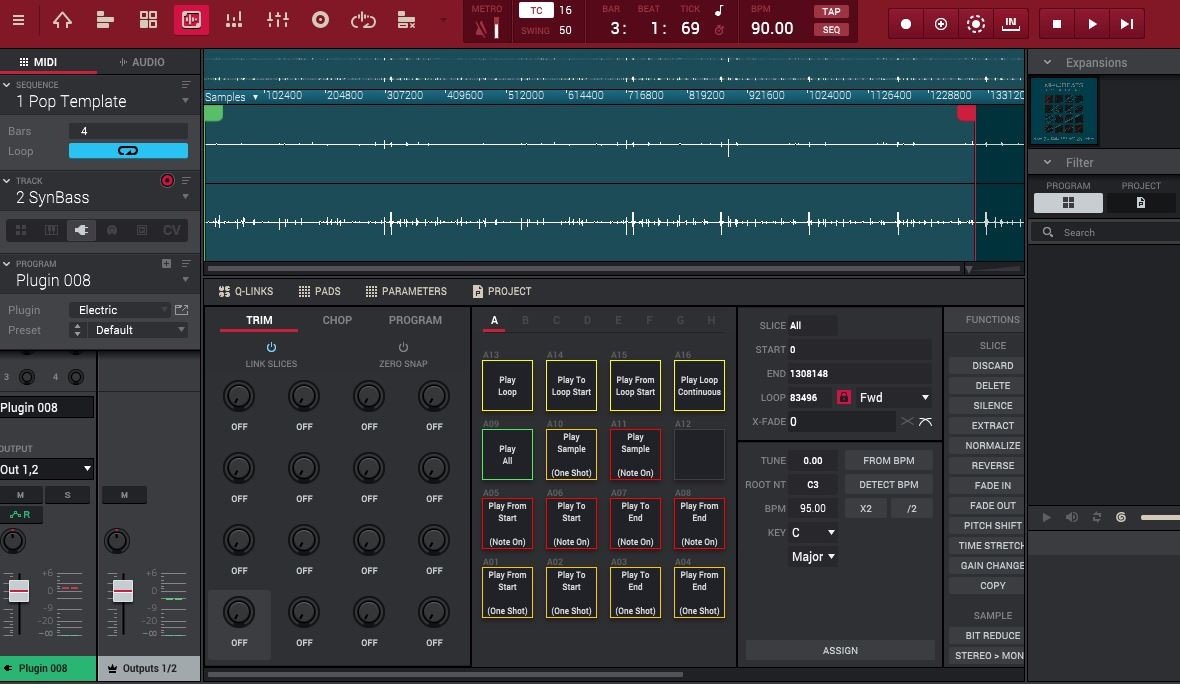Toggle Link Slices power button

click(271, 348)
